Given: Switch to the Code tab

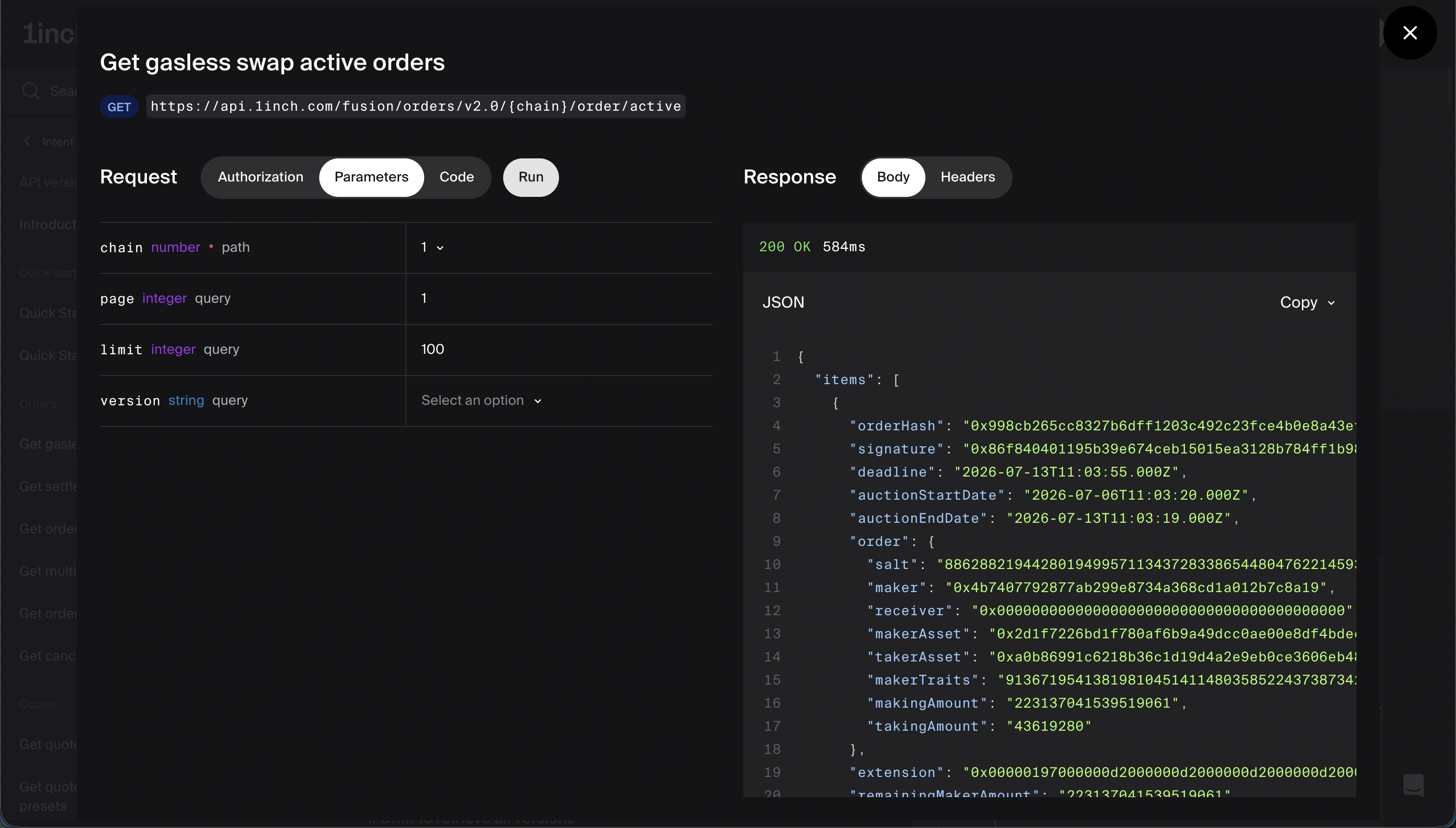Looking at the screenshot, I should 456,177.
